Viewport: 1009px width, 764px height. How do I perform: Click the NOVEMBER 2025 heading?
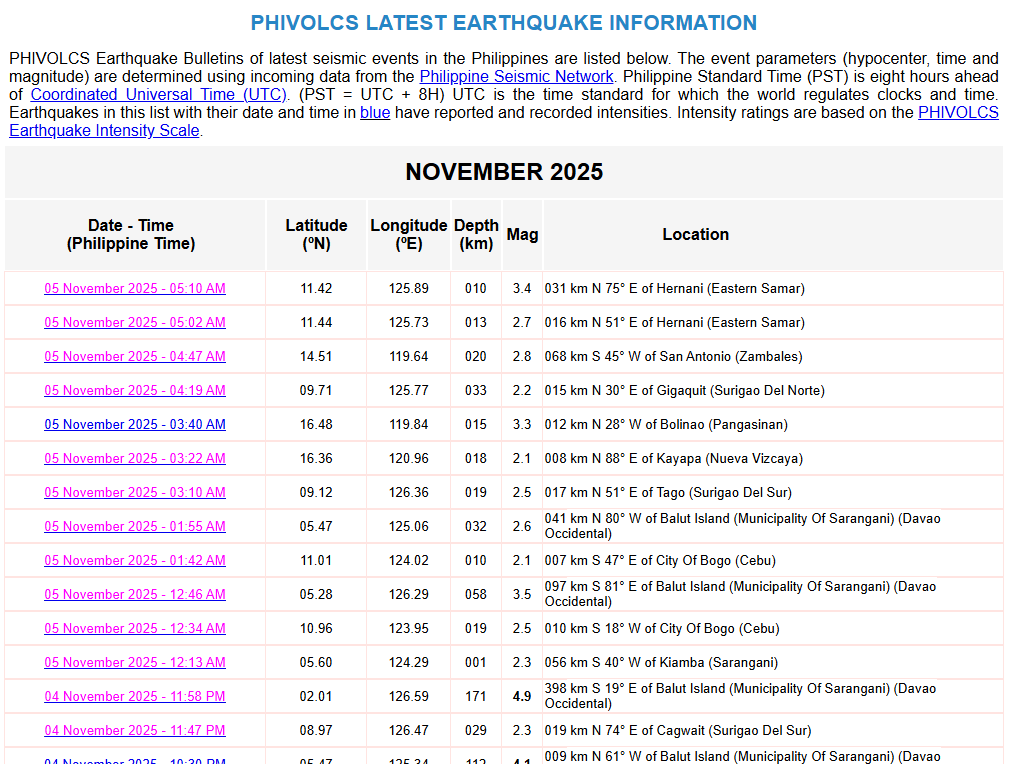[504, 172]
